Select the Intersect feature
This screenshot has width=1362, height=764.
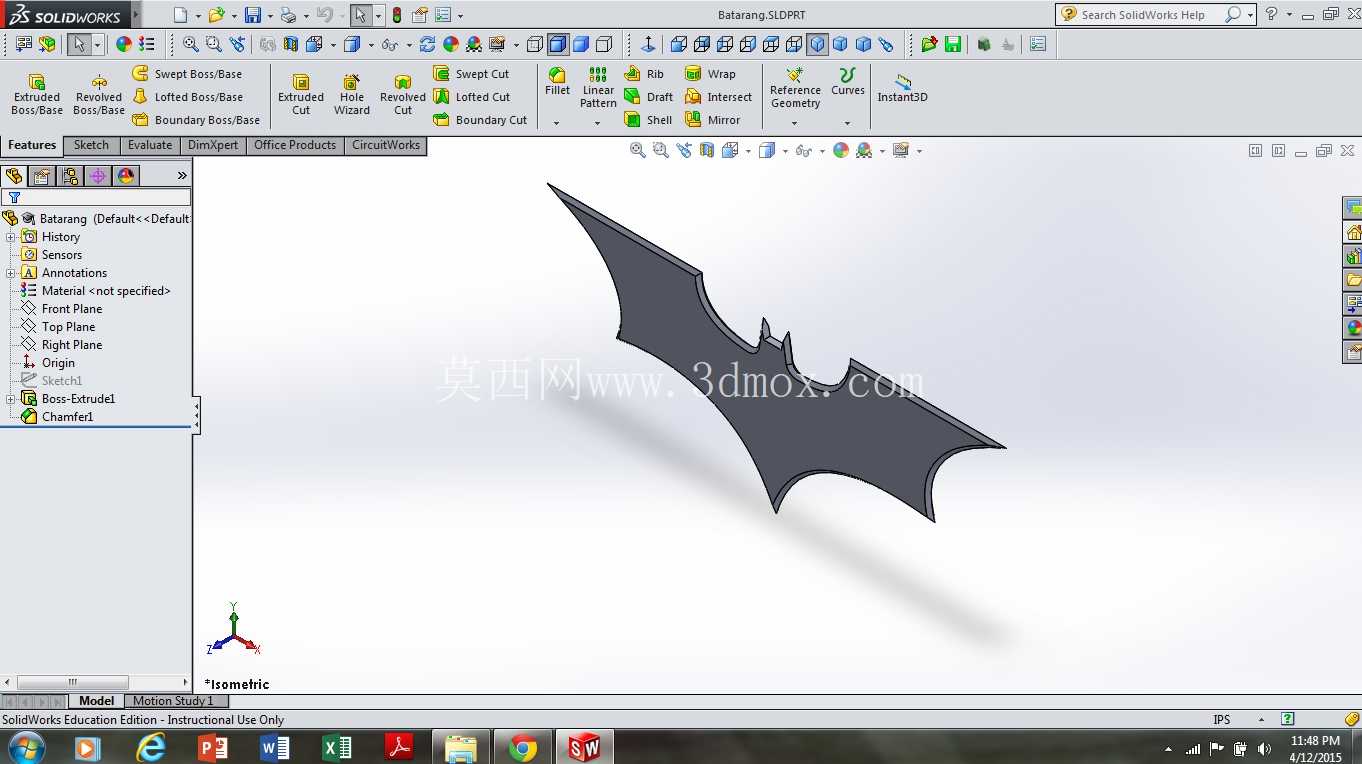(719, 97)
